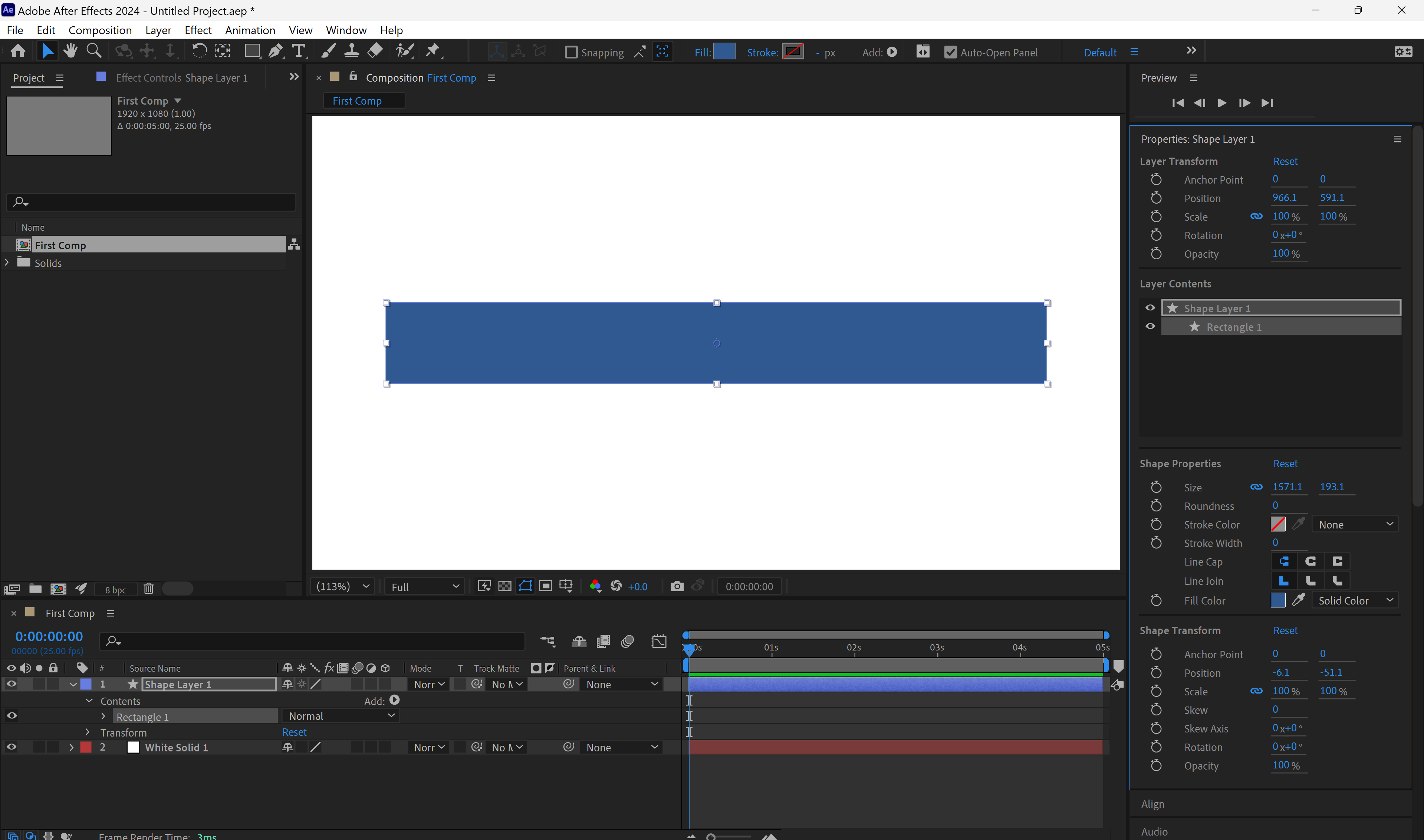Hide the White Solid 1 layer
1424x840 pixels.
pos(11,747)
